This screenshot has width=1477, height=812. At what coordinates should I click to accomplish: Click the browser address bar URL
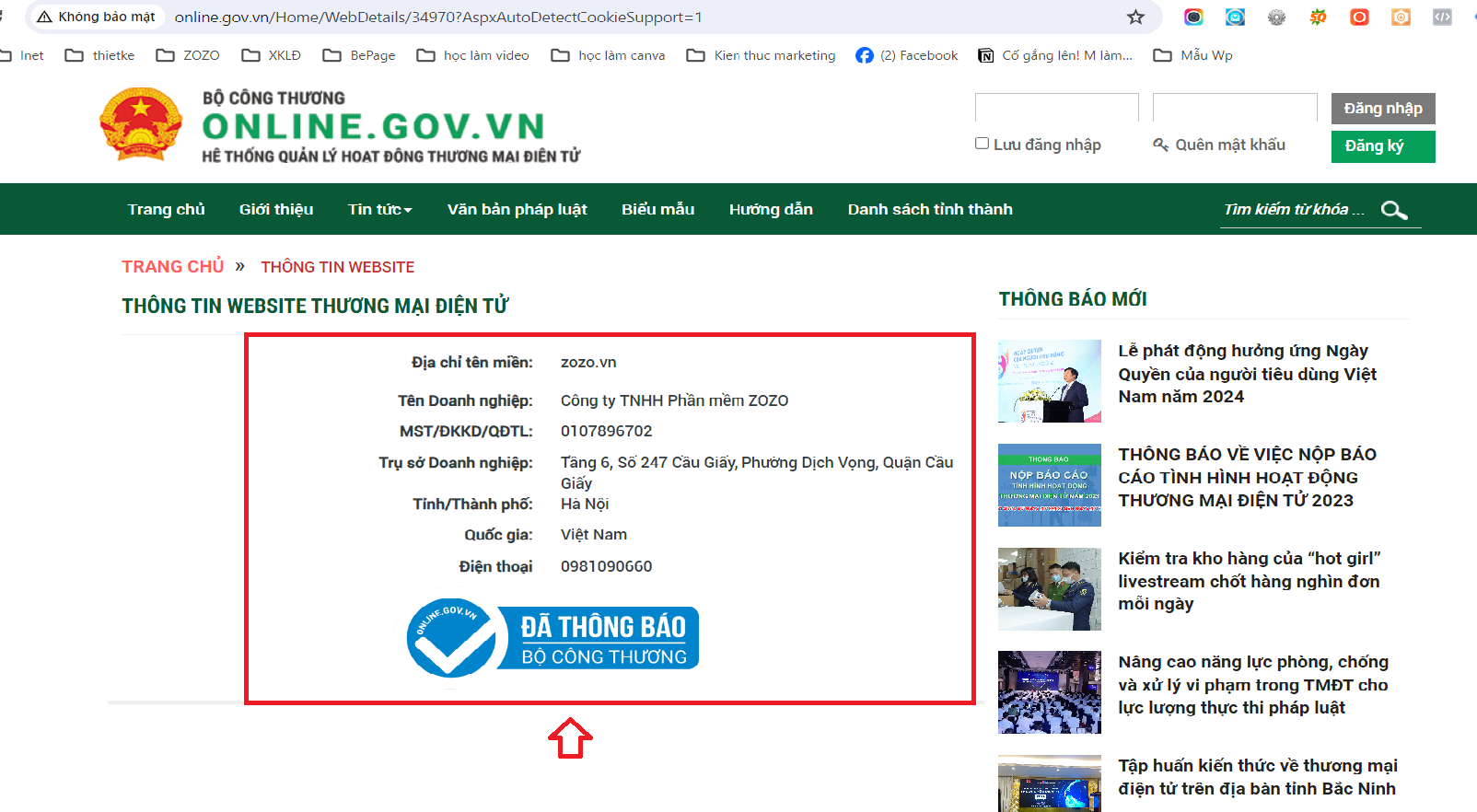coord(438,17)
